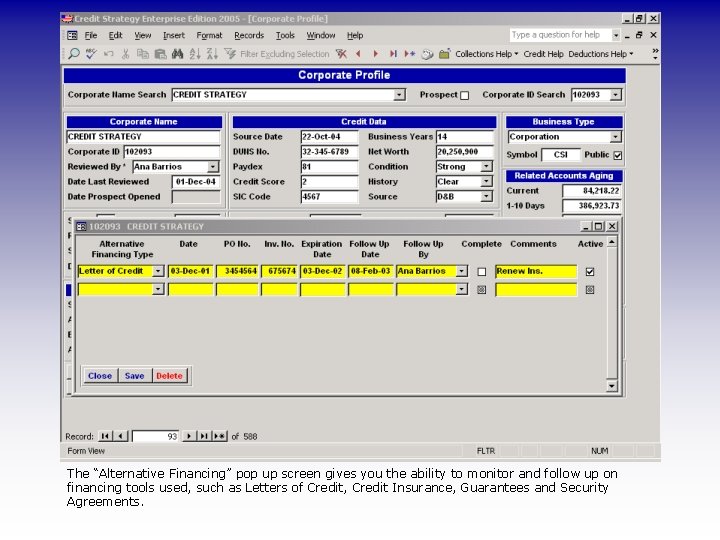
Task: Click the Close button in popup
Action: click(x=100, y=376)
